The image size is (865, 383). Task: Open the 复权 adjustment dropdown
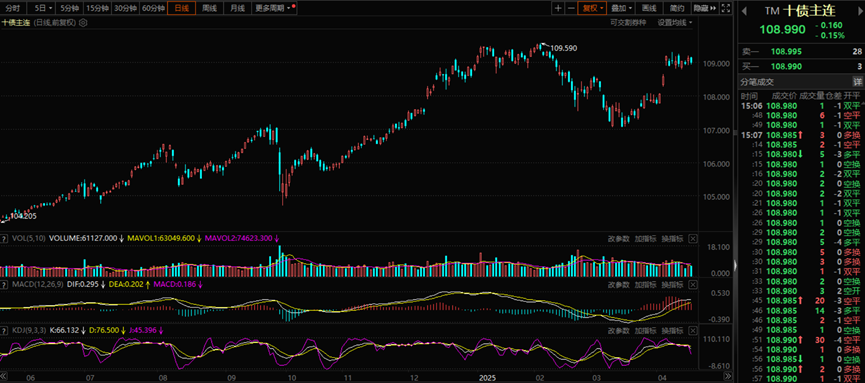(x=591, y=8)
